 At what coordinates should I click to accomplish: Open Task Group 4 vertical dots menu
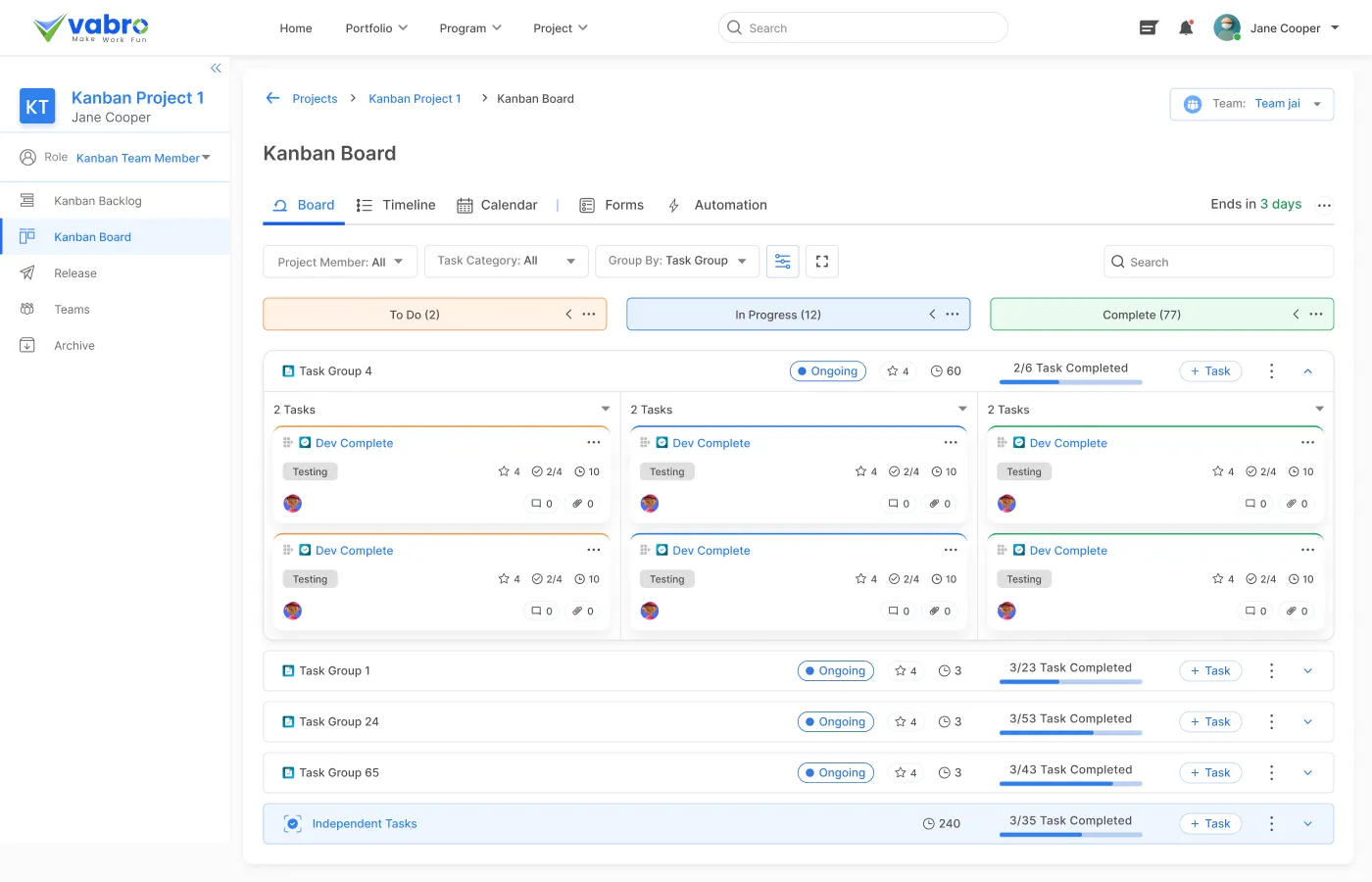(x=1271, y=371)
